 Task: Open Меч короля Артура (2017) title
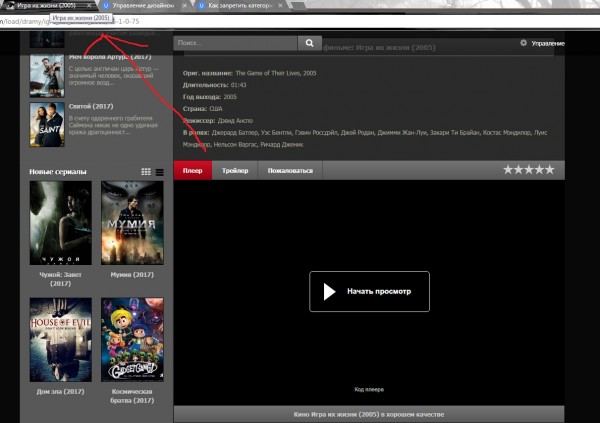tap(110, 57)
